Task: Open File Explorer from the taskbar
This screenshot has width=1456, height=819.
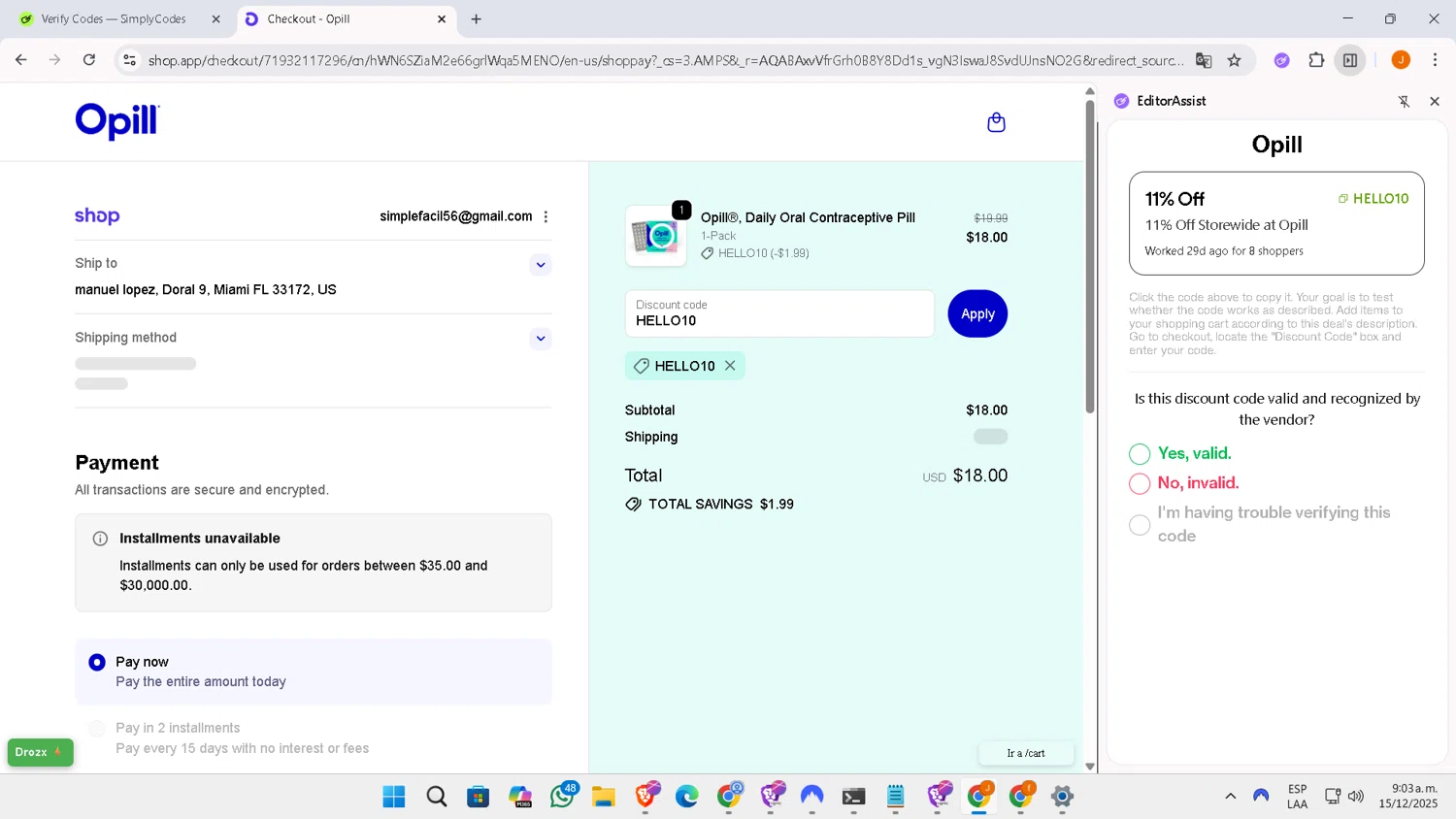Action: [604, 797]
